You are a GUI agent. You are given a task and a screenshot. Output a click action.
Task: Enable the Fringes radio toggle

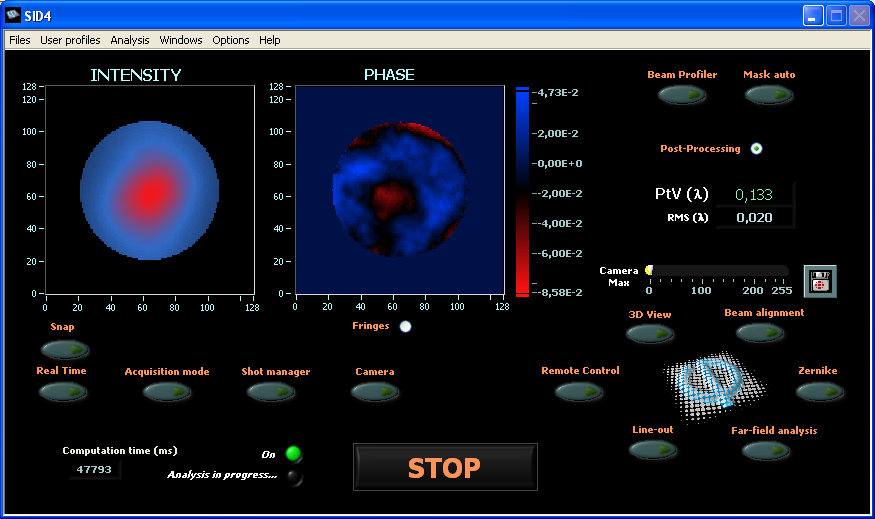coord(405,326)
